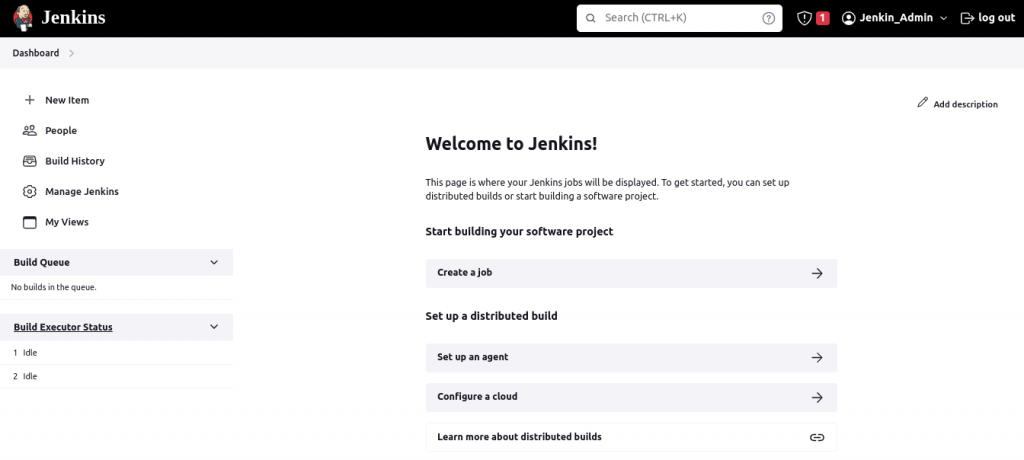Viewport: 1024px width, 460px height.
Task: Click the Configure a cloud button
Action: click(631, 397)
